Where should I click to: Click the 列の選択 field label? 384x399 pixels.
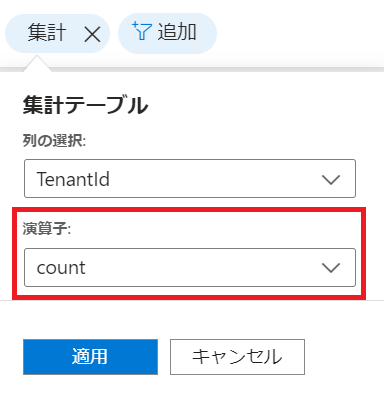tap(54, 140)
